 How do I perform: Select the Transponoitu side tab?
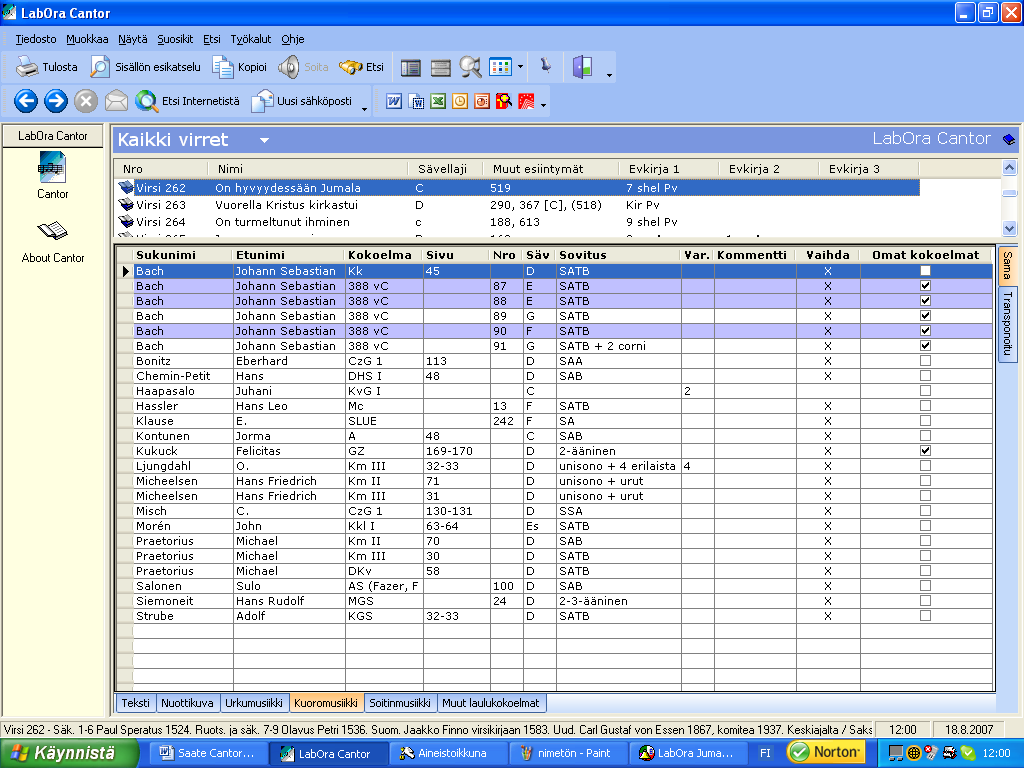click(1007, 324)
